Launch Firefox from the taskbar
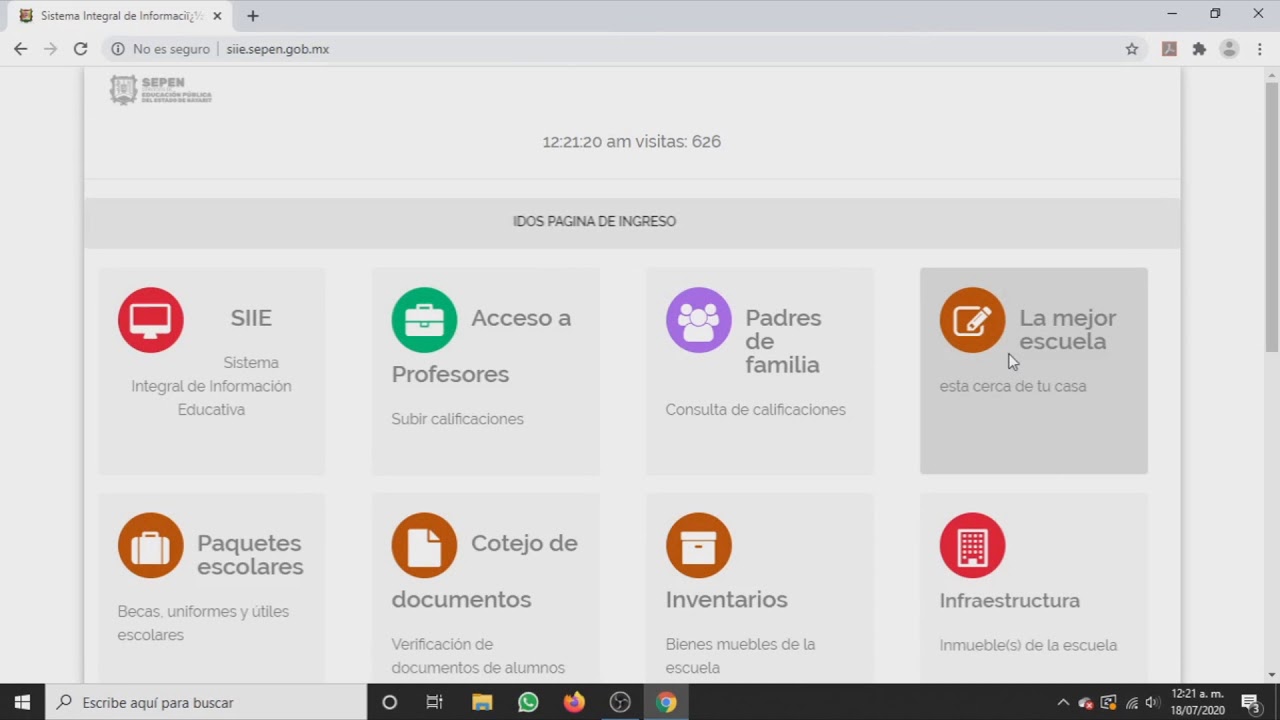The image size is (1280, 720). point(574,702)
